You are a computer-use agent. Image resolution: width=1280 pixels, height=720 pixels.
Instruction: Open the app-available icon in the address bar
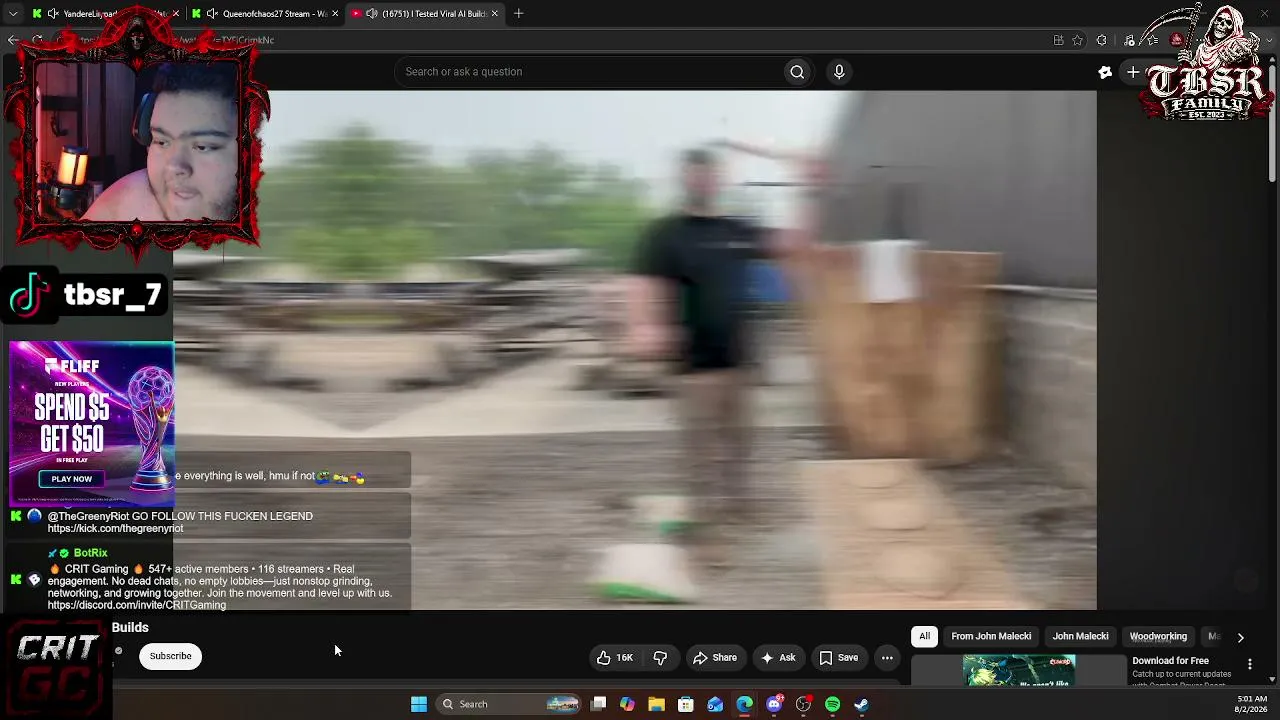tap(1058, 40)
